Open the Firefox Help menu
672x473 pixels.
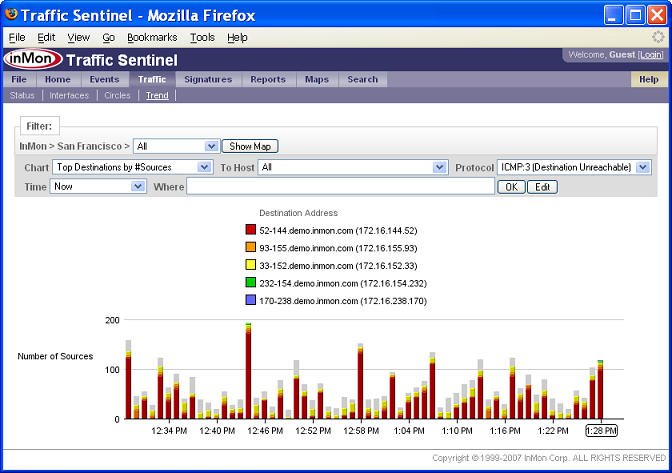point(237,37)
